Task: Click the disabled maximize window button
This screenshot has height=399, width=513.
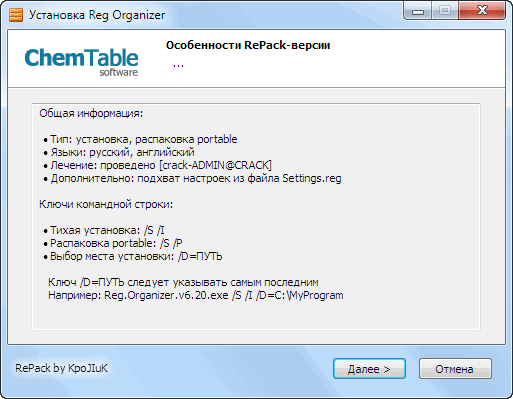Action: coord(445,11)
